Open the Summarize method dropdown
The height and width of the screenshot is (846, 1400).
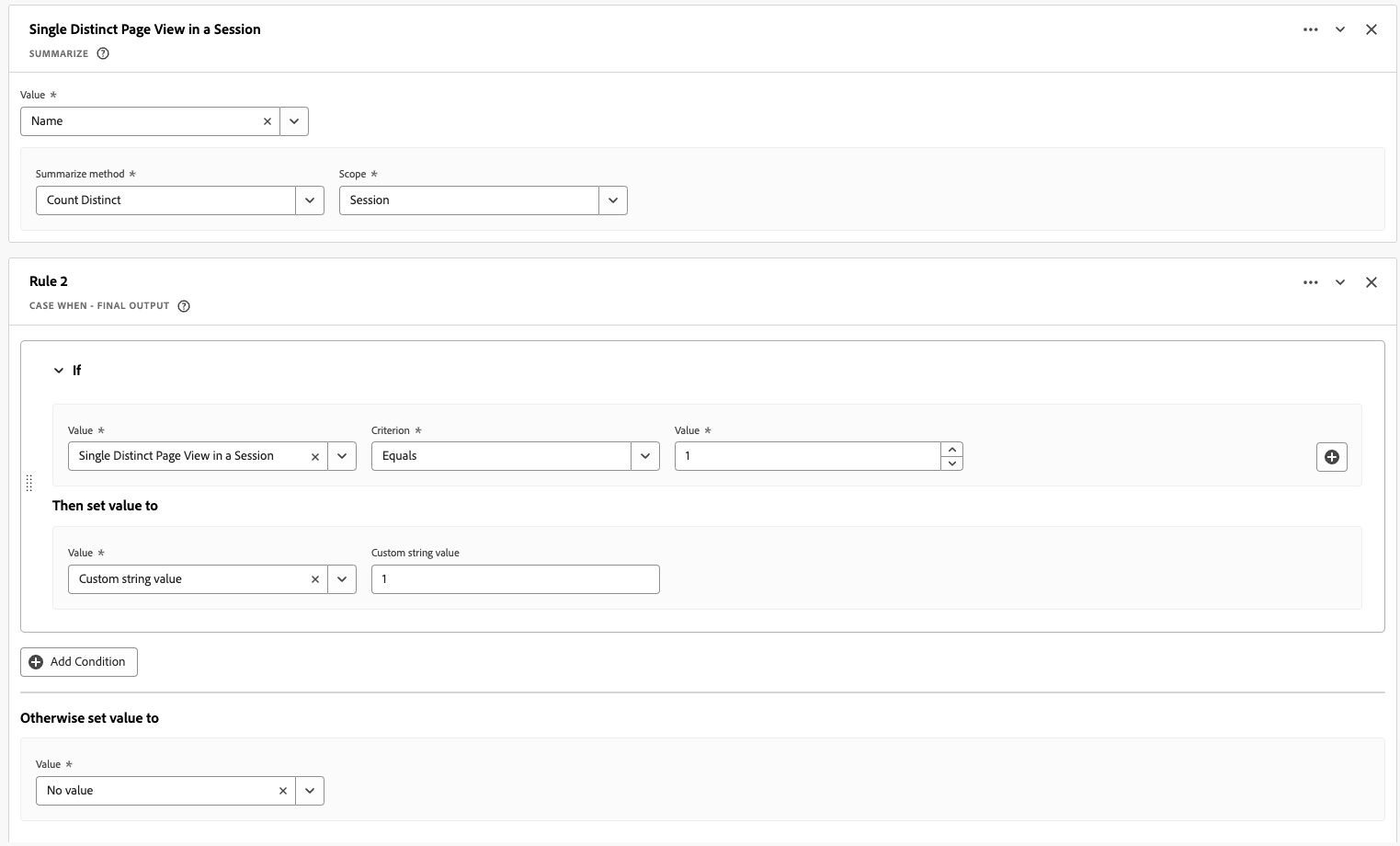coord(310,200)
